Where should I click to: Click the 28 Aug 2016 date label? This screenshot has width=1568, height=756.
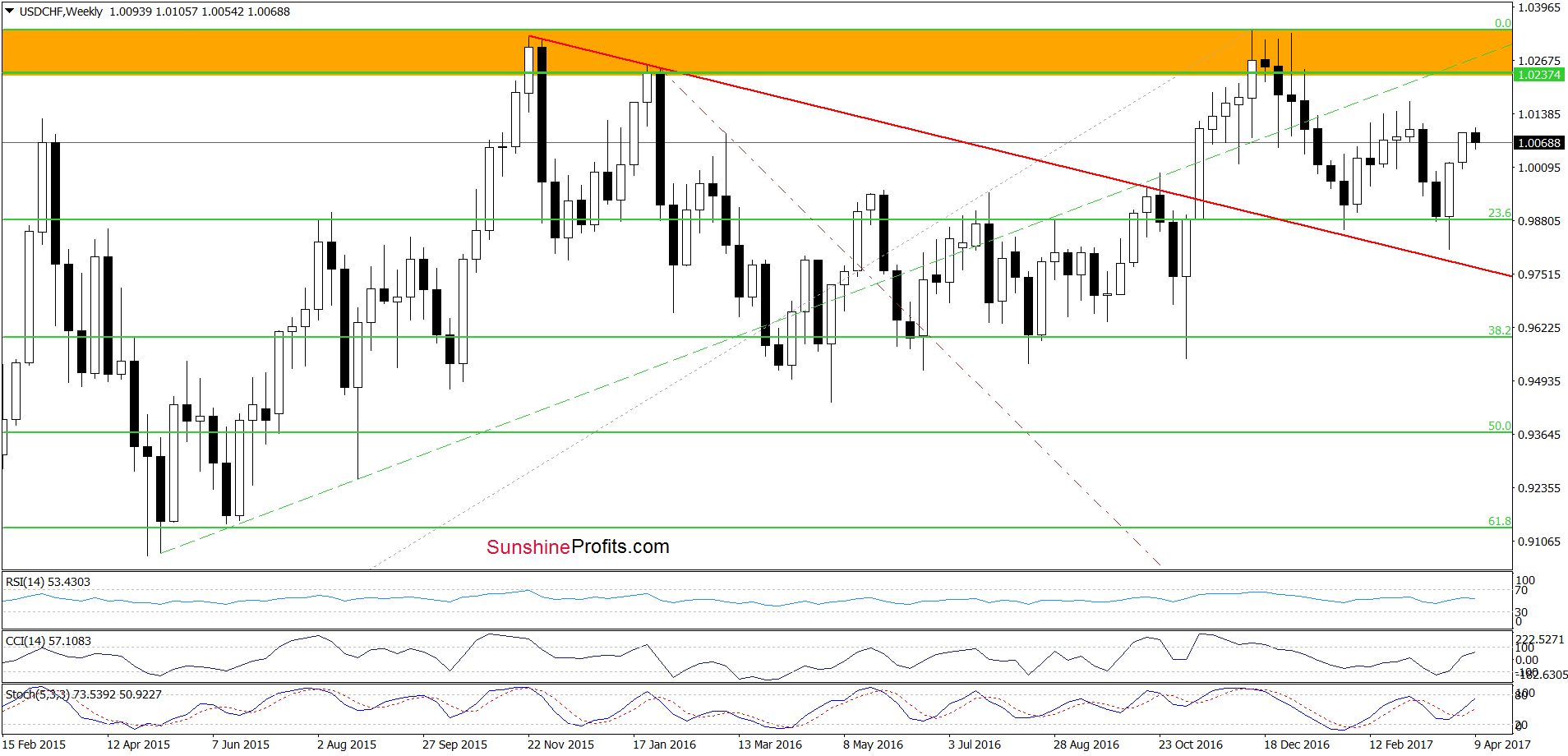click(x=1086, y=744)
